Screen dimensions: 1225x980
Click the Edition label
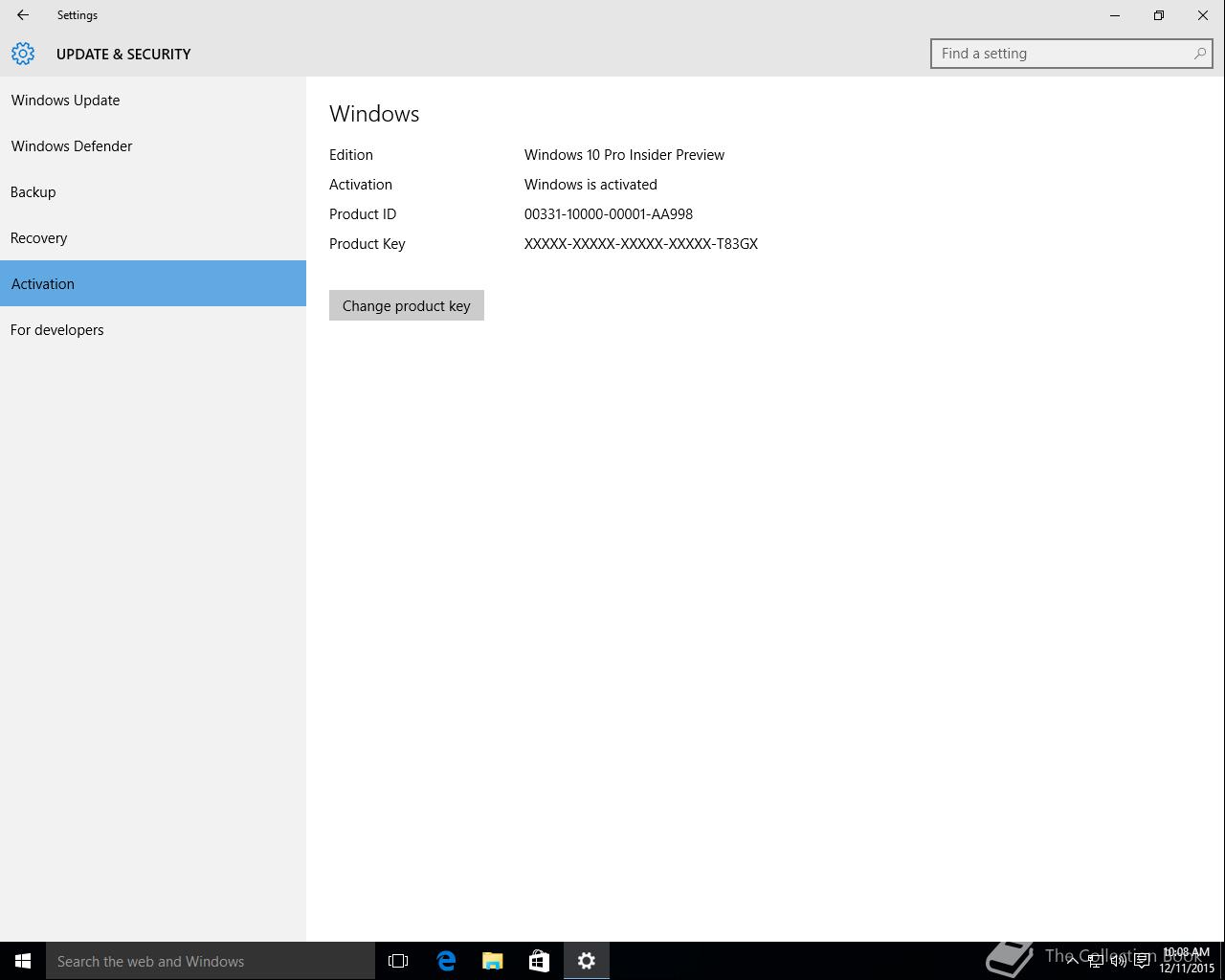[x=351, y=155]
